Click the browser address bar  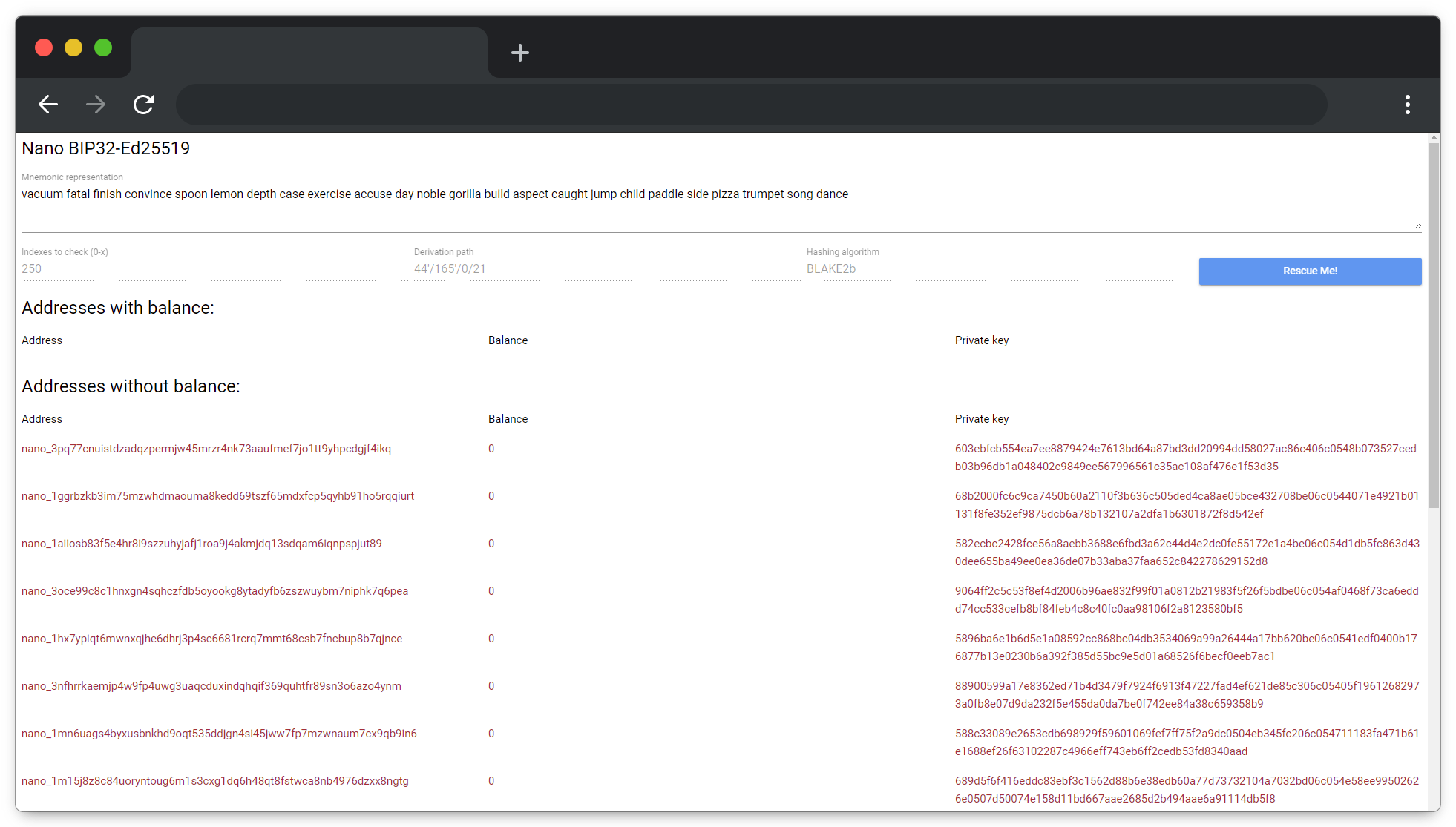click(751, 105)
